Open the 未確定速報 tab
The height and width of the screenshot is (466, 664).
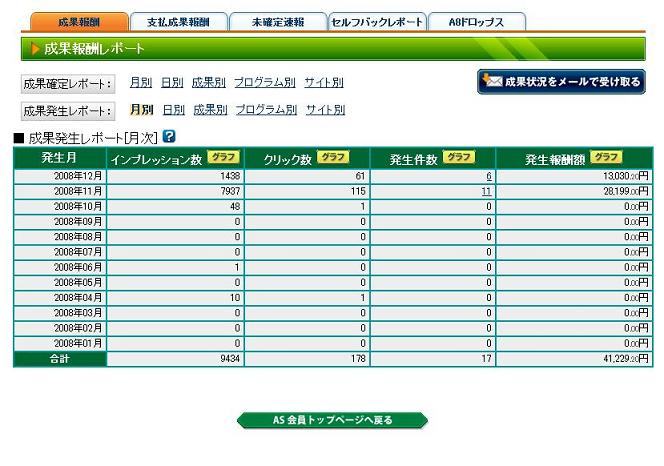(278, 22)
